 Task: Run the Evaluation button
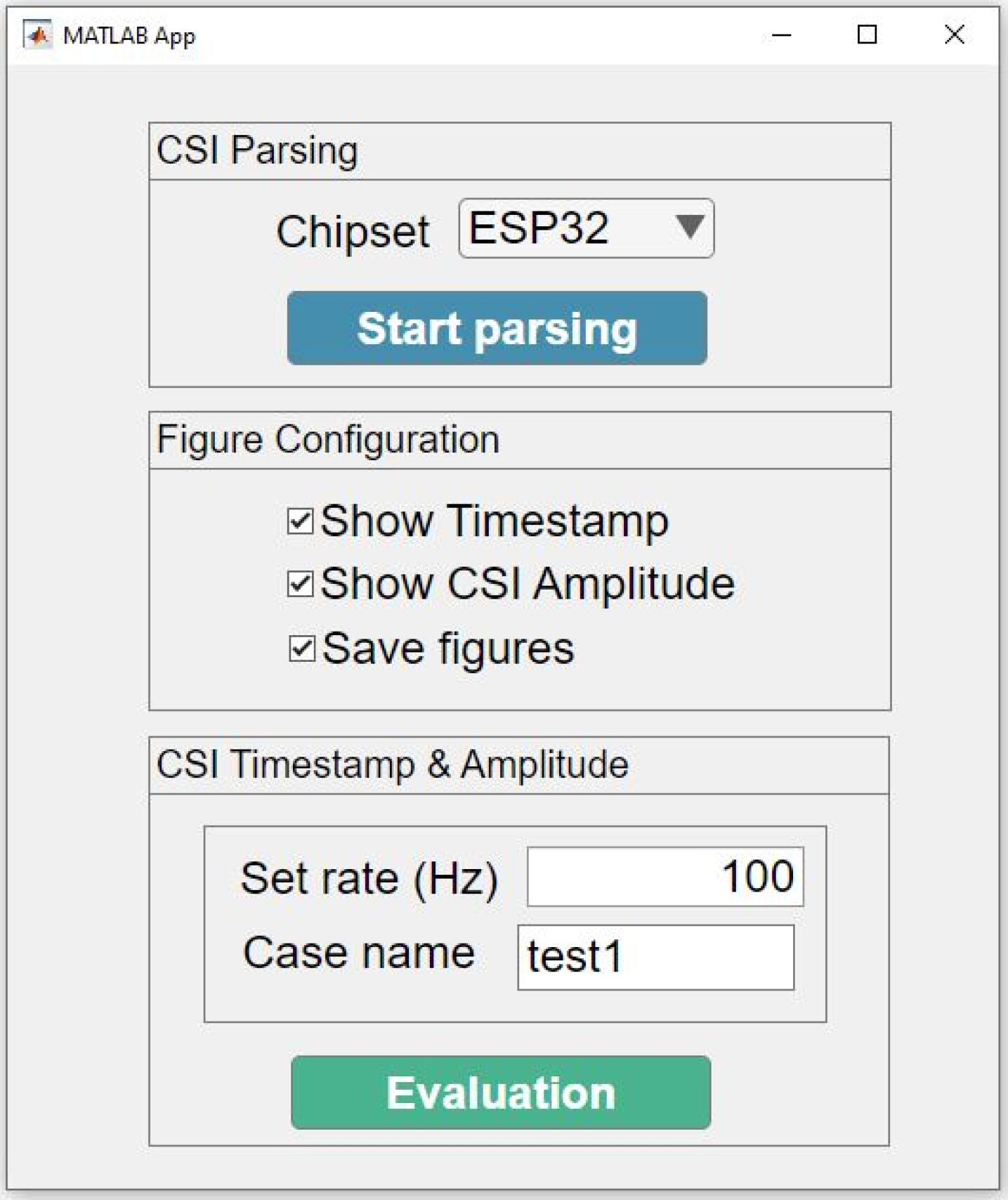[x=501, y=1093]
